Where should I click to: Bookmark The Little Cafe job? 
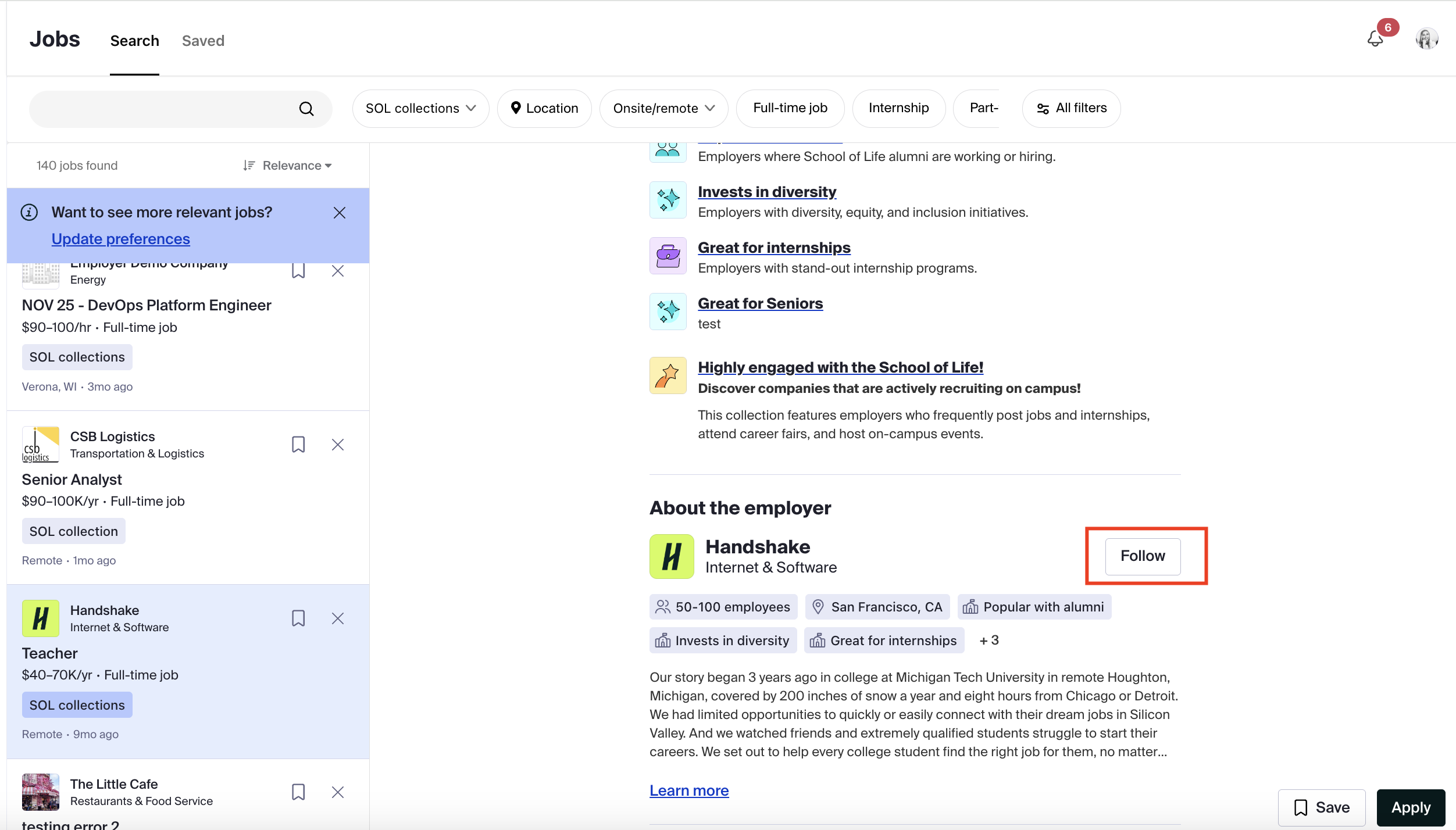pyautogui.click(x=298, y=792)
